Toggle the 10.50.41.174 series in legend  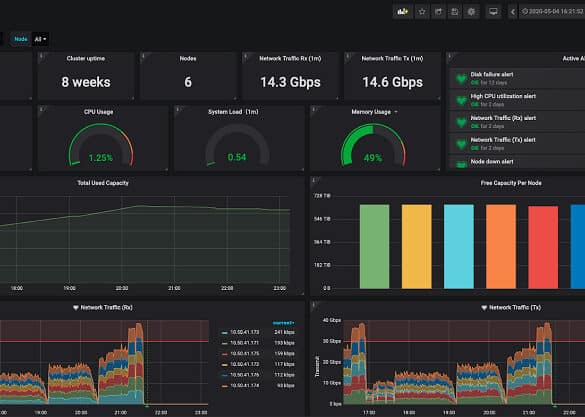[245, 386]
